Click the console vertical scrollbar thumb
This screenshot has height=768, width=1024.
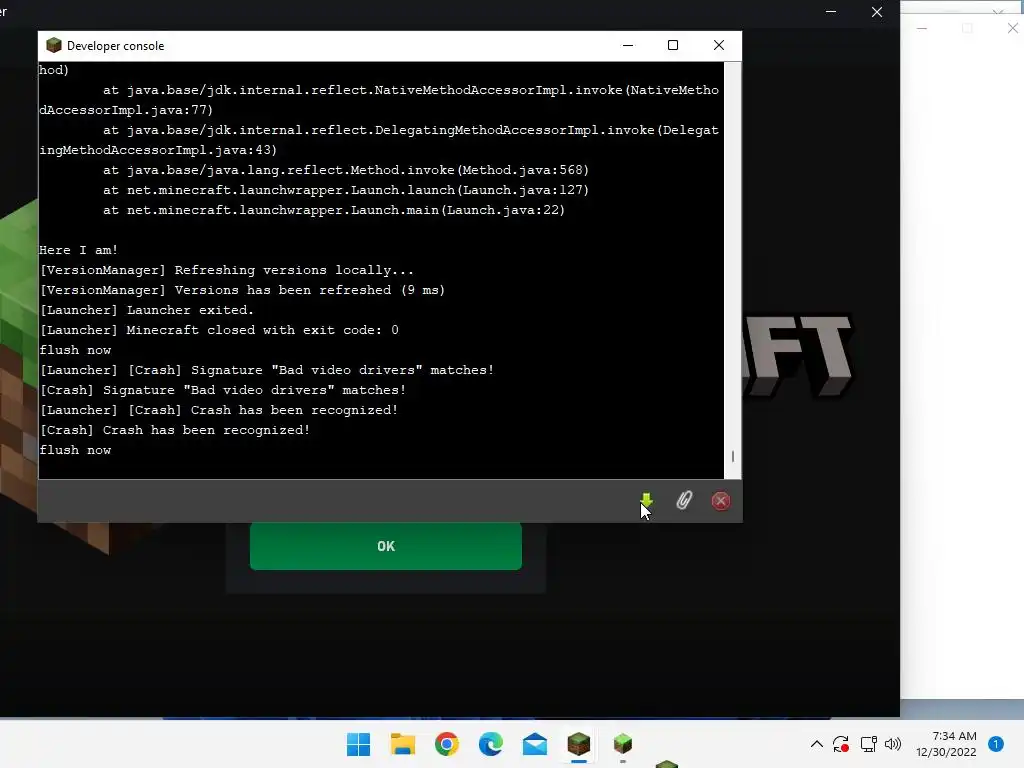click(x=733, y=456)
